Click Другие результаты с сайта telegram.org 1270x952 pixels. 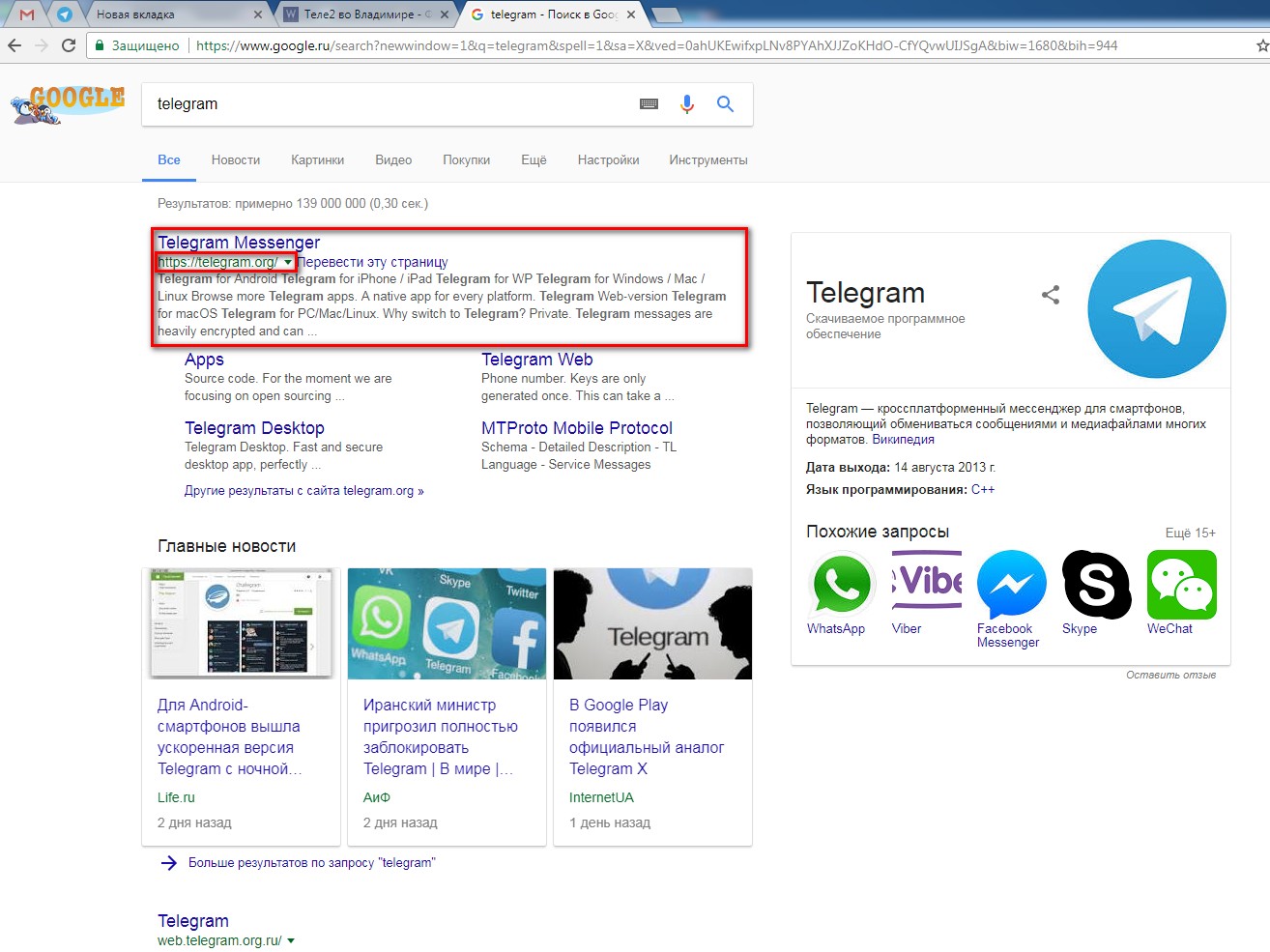[304, 491]
